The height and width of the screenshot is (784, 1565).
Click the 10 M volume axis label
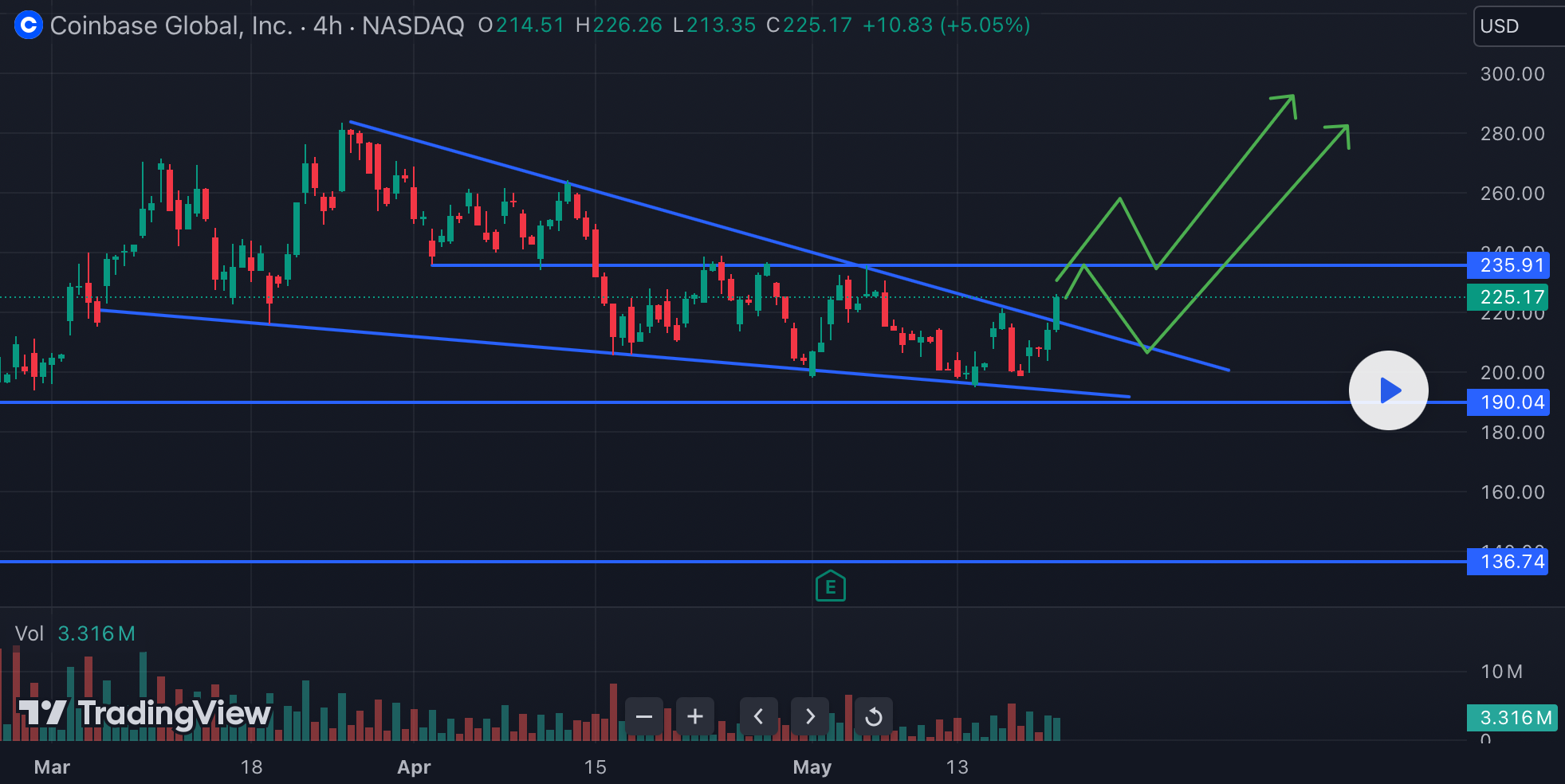click(x=1501, y=672)
